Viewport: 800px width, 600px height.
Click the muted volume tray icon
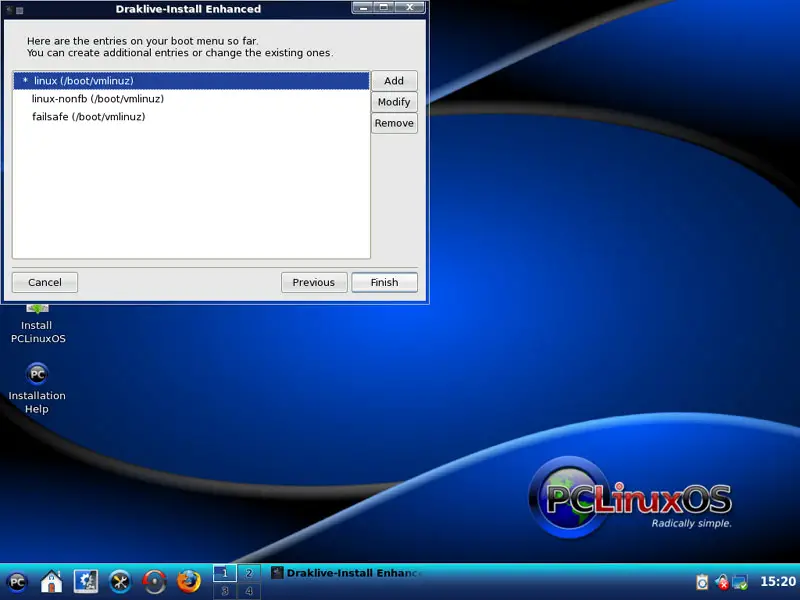pos(721,582)
